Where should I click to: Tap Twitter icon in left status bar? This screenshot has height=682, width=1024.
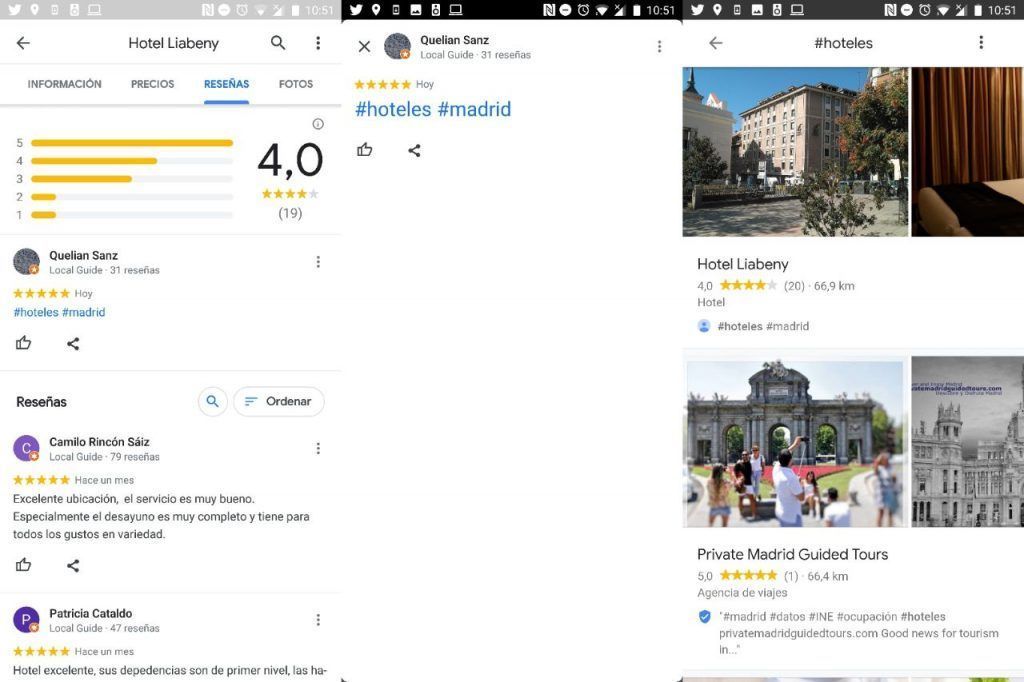pos(14,10)
